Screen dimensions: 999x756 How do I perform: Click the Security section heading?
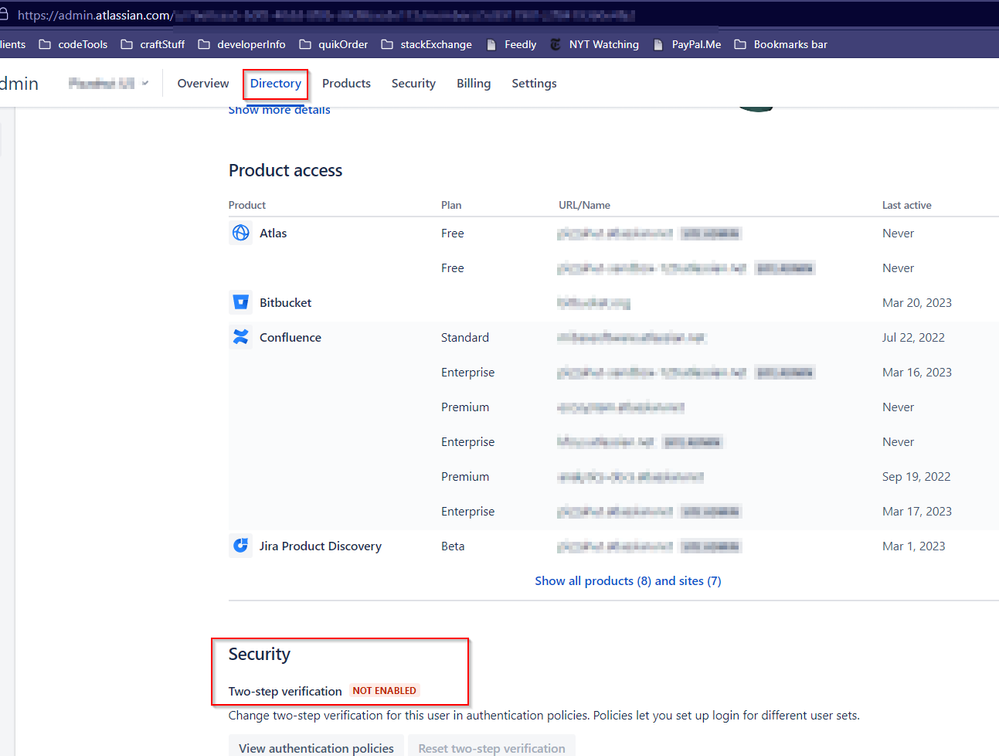tap(259, 654)
